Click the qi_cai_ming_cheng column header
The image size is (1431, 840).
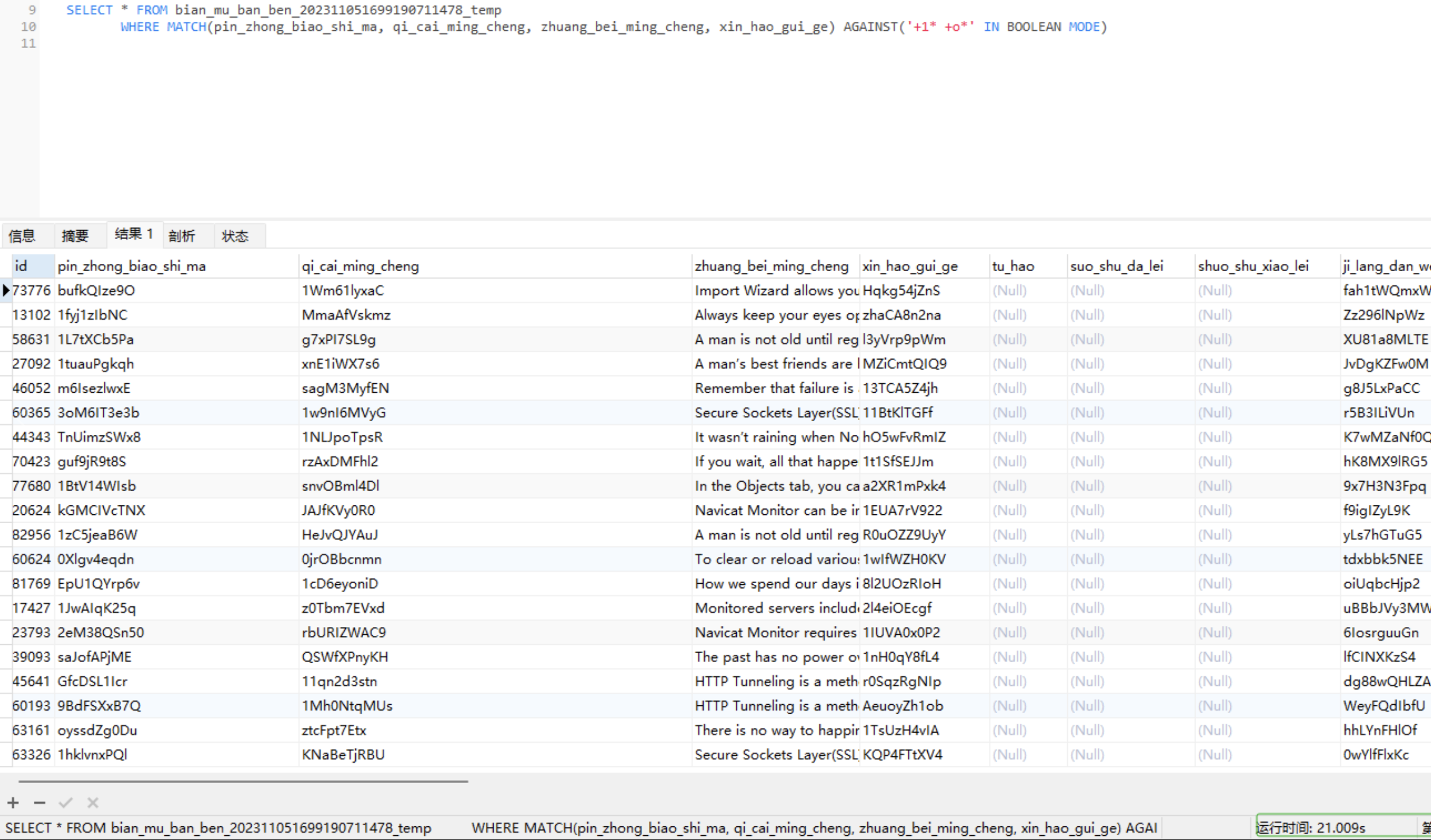[x=360, y=266]
